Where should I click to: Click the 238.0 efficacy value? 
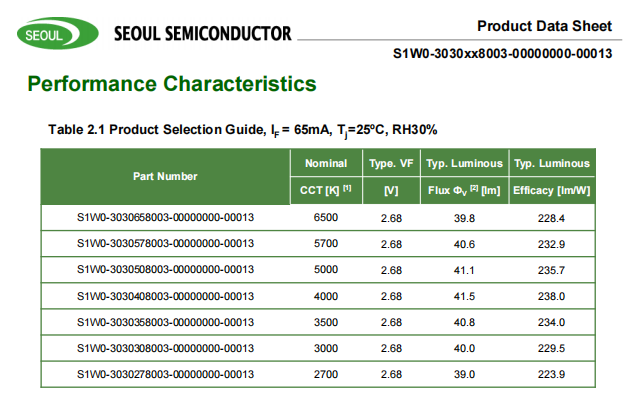(551, 296)
